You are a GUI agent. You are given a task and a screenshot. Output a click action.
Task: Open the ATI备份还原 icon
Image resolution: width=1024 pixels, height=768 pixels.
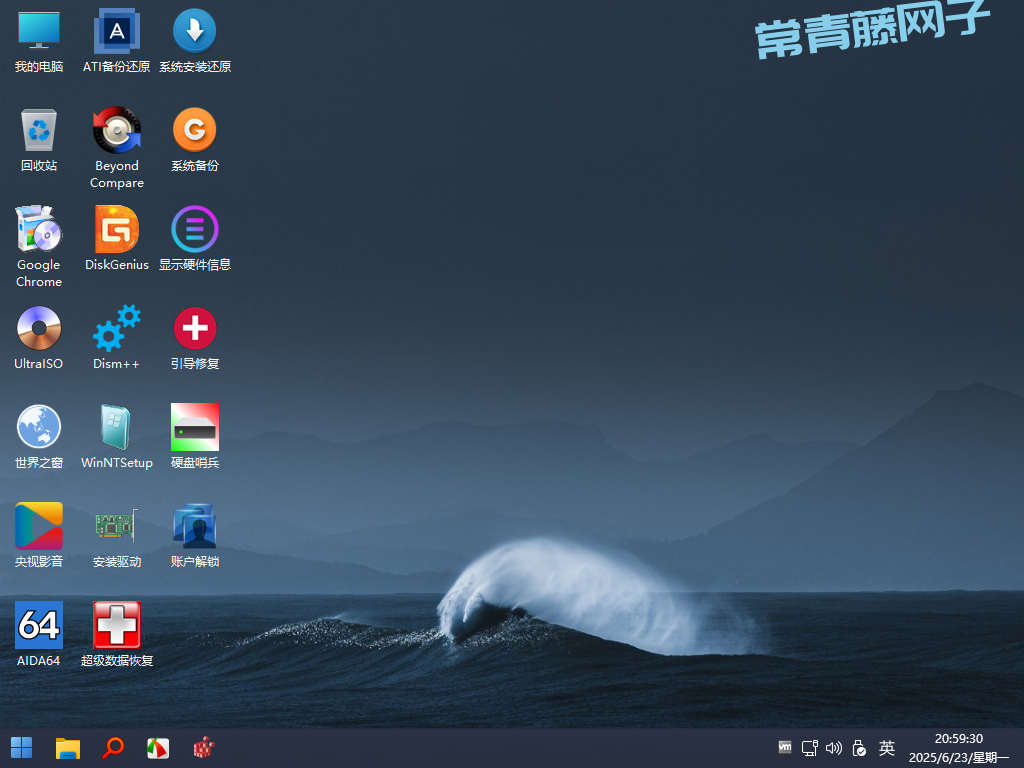pyautogui.click(x=117, y=32)
